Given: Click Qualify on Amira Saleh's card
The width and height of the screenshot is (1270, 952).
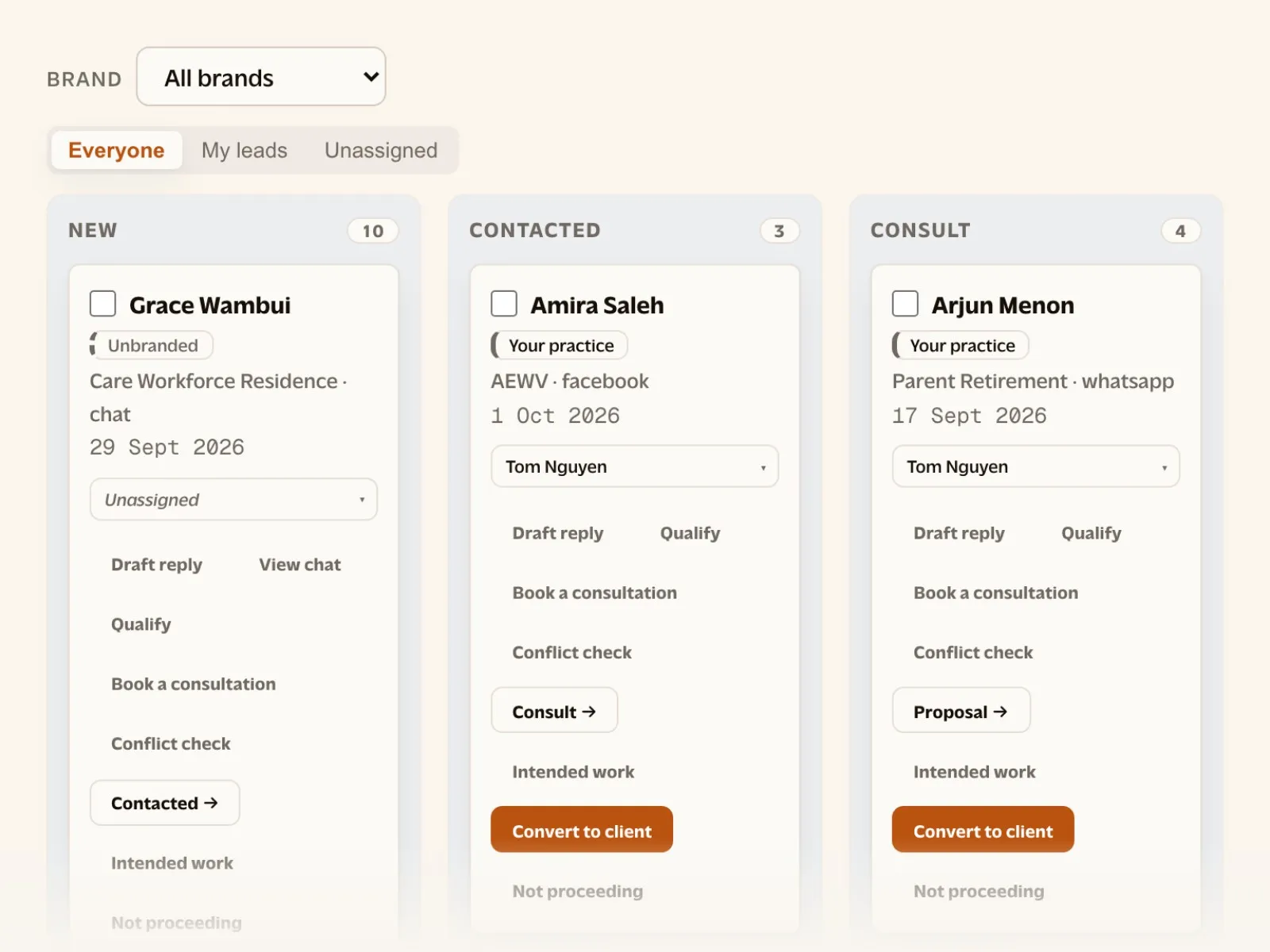Looking at the screenshot, I should [x=691, y=533].
